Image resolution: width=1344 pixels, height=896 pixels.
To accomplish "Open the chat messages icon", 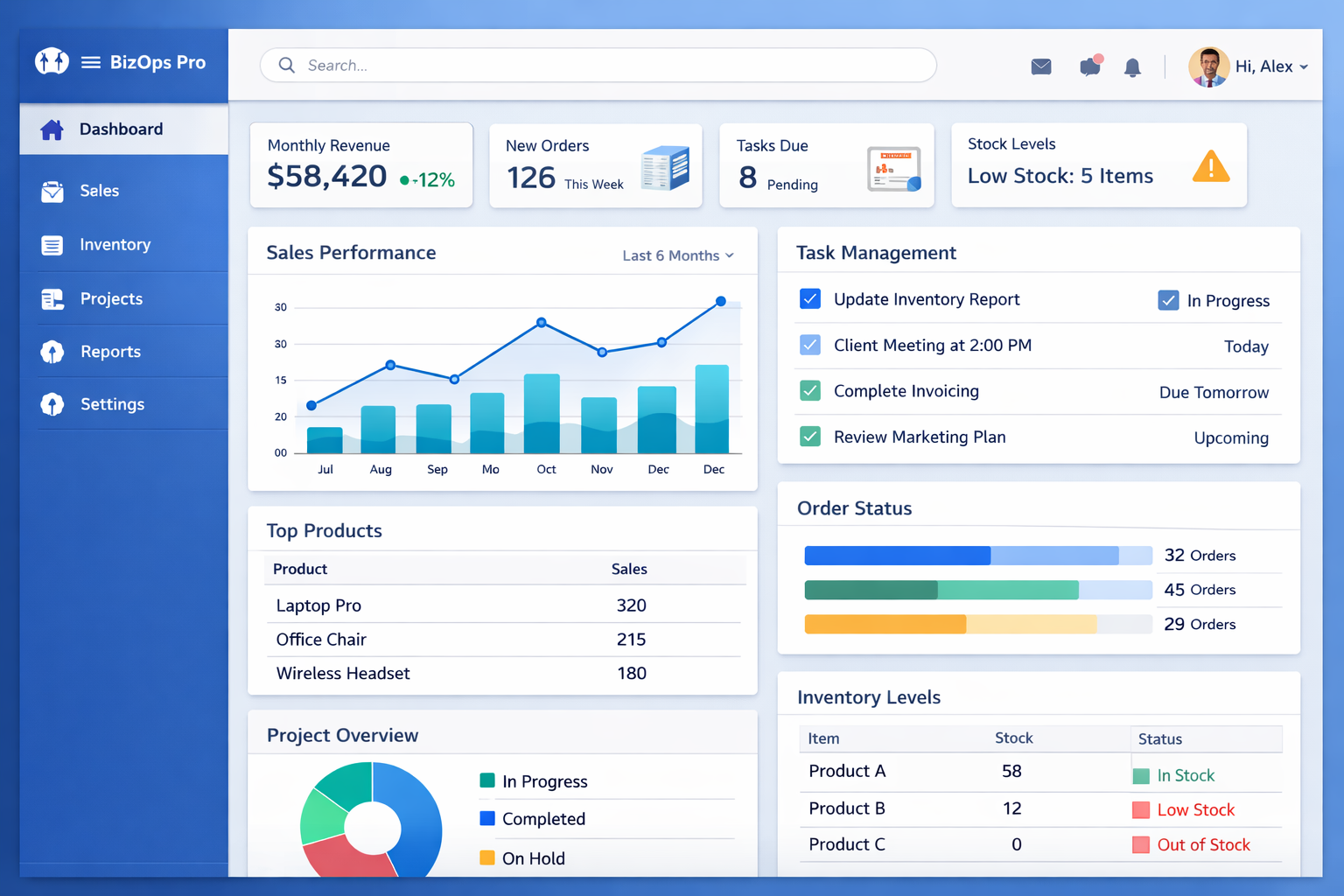I will (1089, 66).
